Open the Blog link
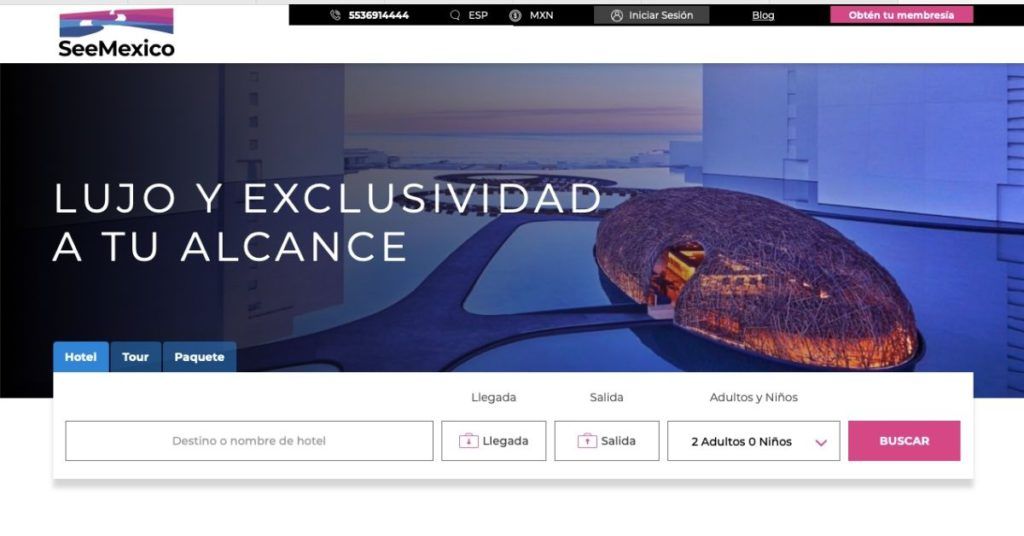 click(x=763, y=15)
